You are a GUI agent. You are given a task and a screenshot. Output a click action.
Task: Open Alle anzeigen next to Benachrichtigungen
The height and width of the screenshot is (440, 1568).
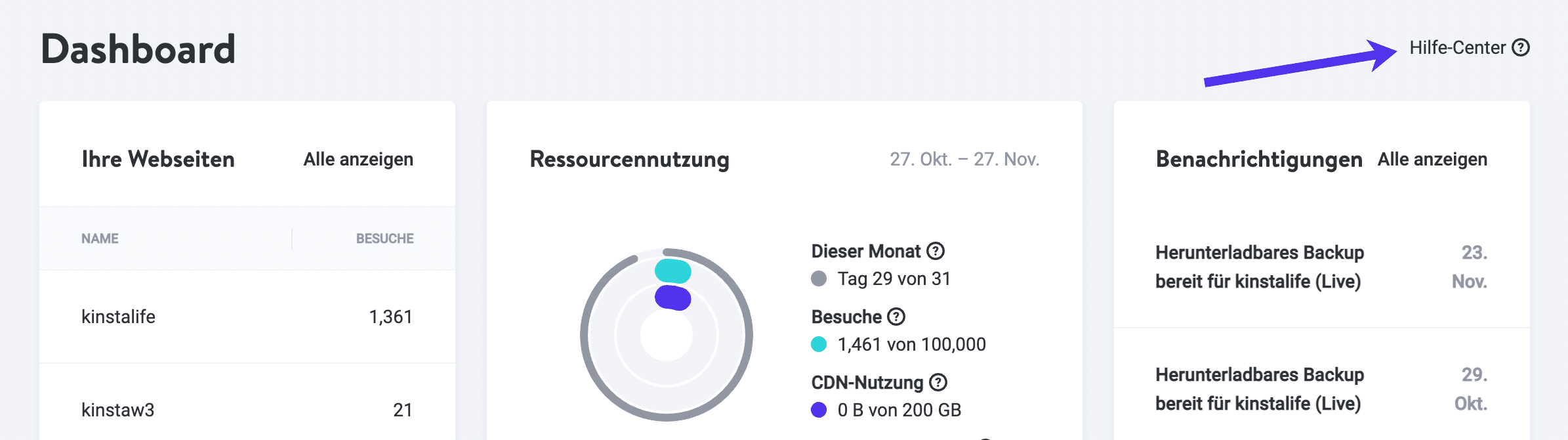(1432, 159)
